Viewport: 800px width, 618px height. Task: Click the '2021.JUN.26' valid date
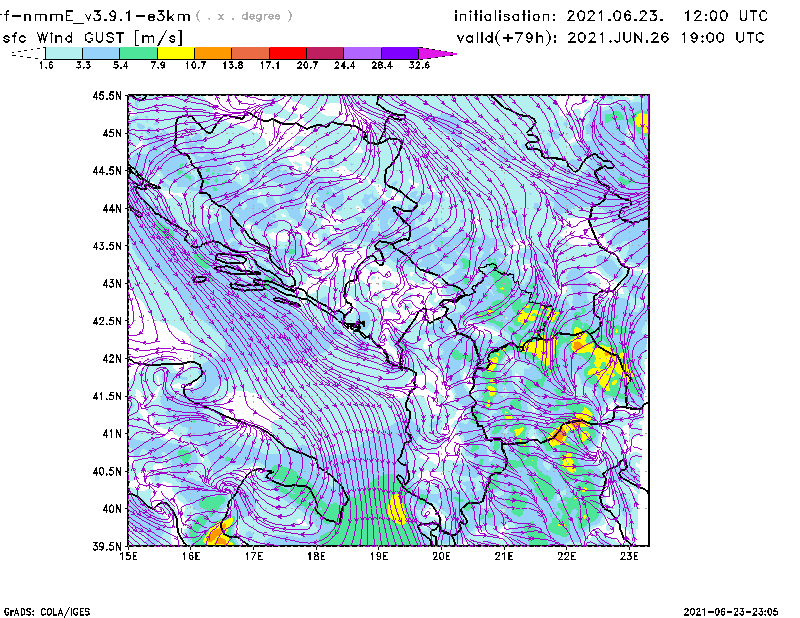coord(618,38)
